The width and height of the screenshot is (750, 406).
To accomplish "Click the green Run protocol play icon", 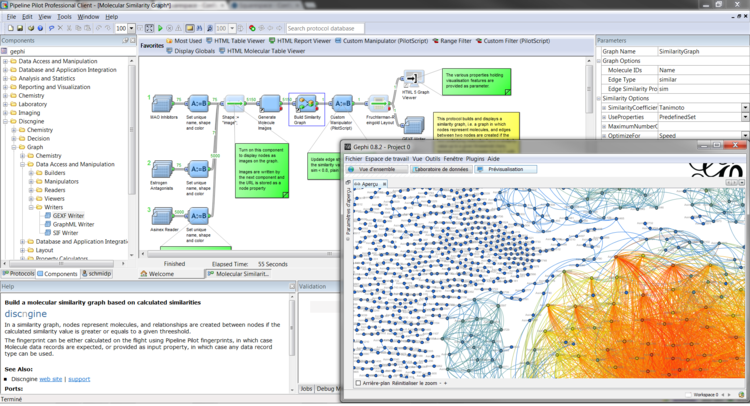I will tap(160, 28).
